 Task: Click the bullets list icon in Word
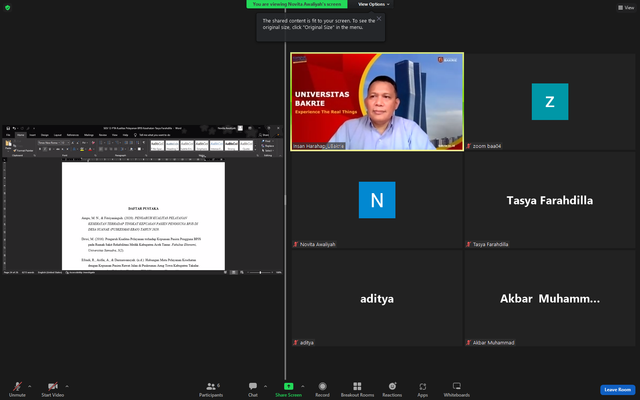point(100,143)
